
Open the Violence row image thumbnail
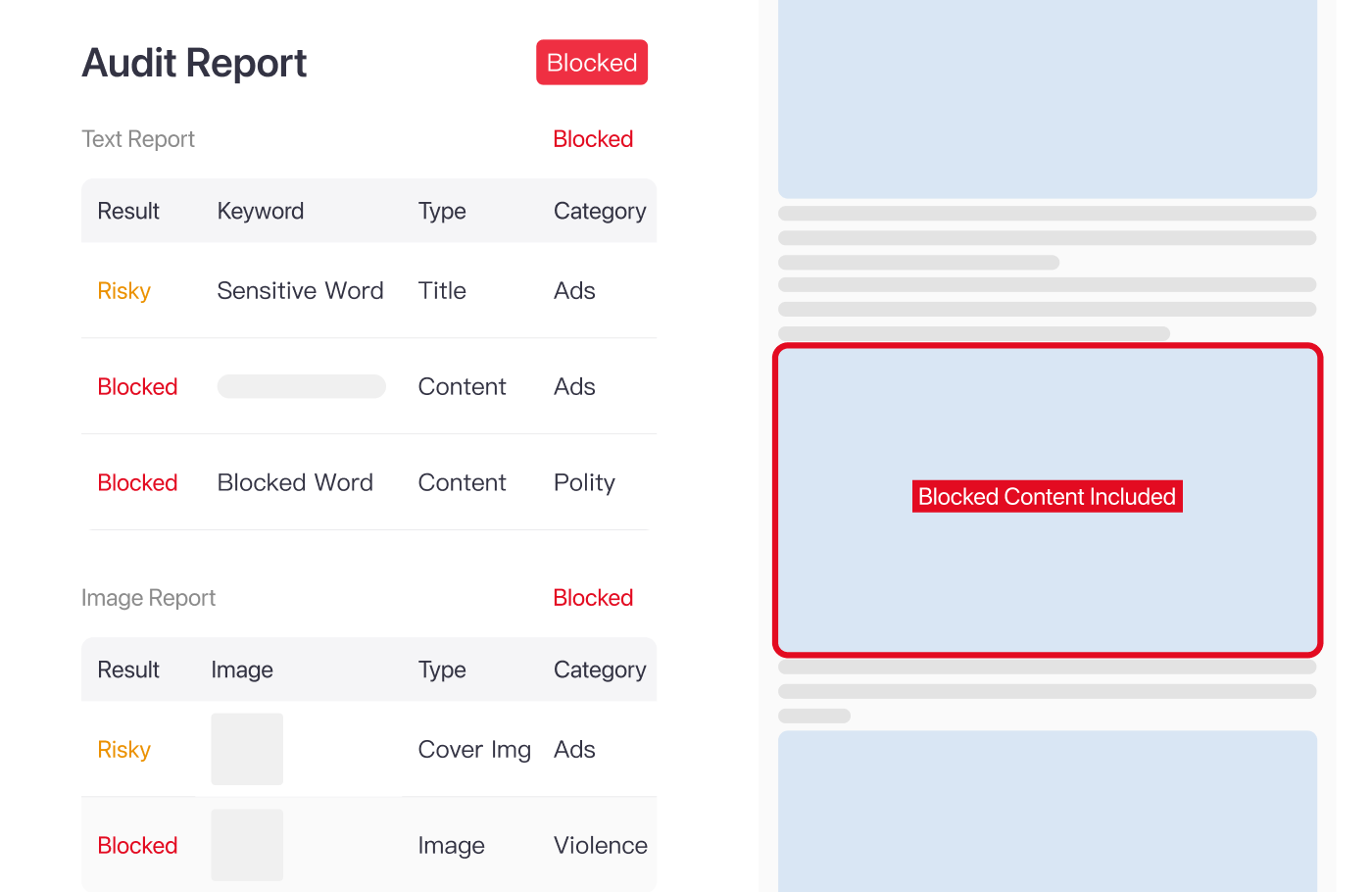pyautogui.click(x=247, y=845)
